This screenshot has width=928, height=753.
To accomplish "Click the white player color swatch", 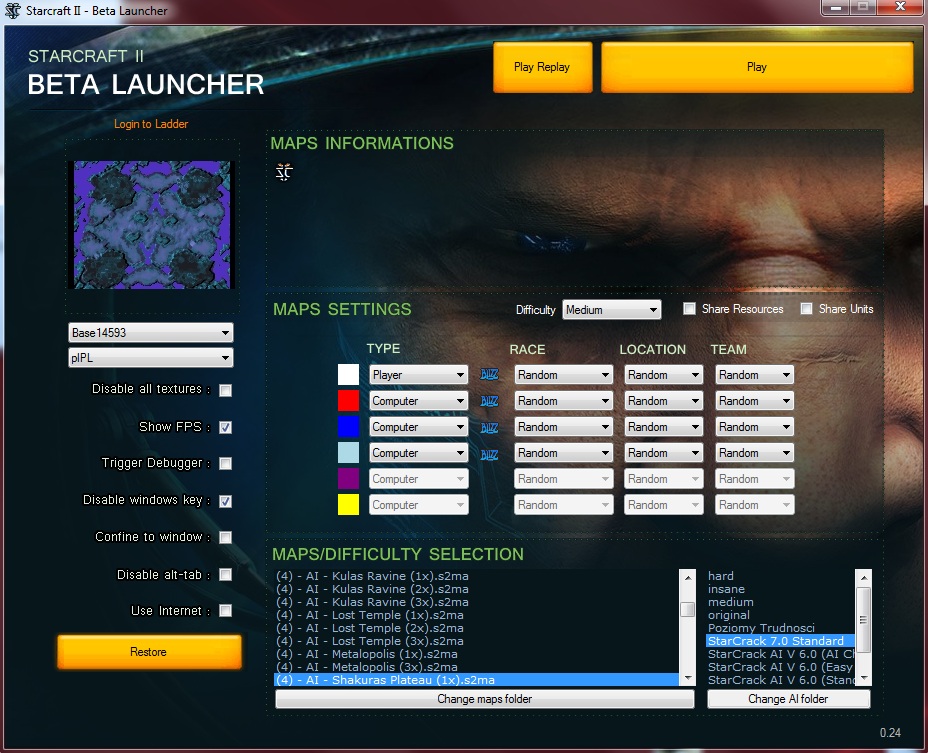I will click(348, 375).
